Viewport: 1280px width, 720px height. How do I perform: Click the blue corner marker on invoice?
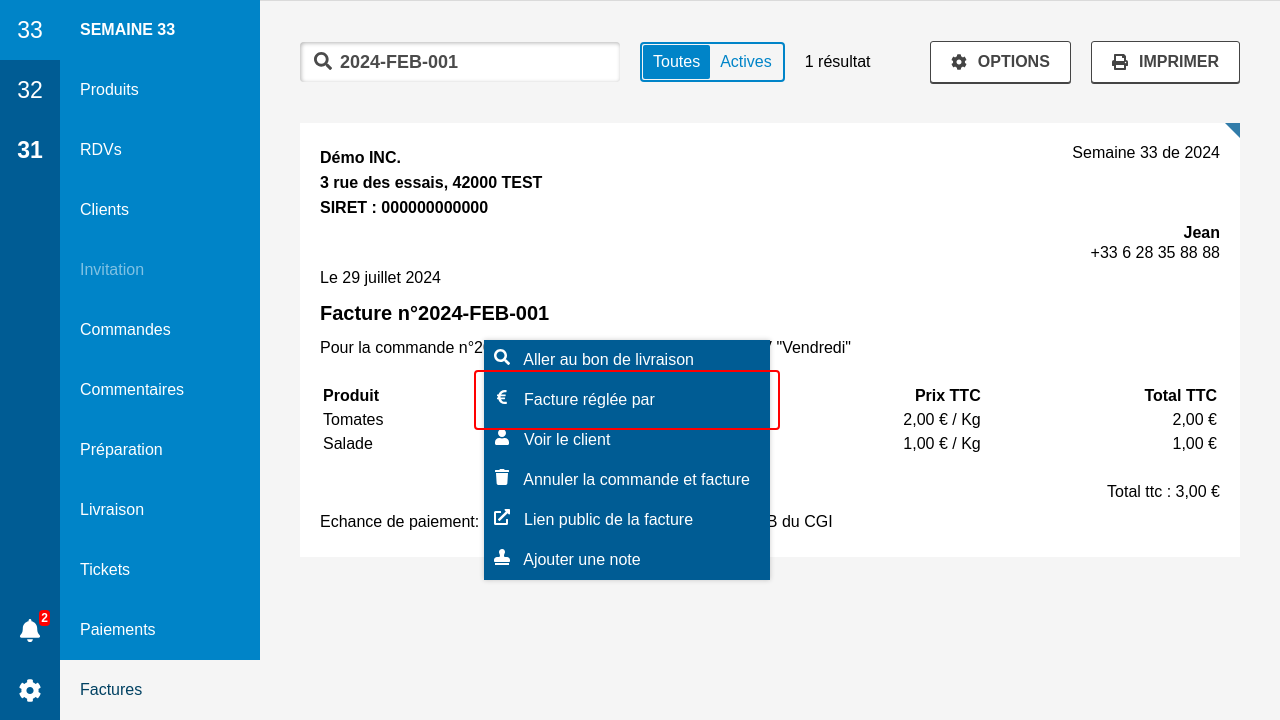coord(1233,130)
